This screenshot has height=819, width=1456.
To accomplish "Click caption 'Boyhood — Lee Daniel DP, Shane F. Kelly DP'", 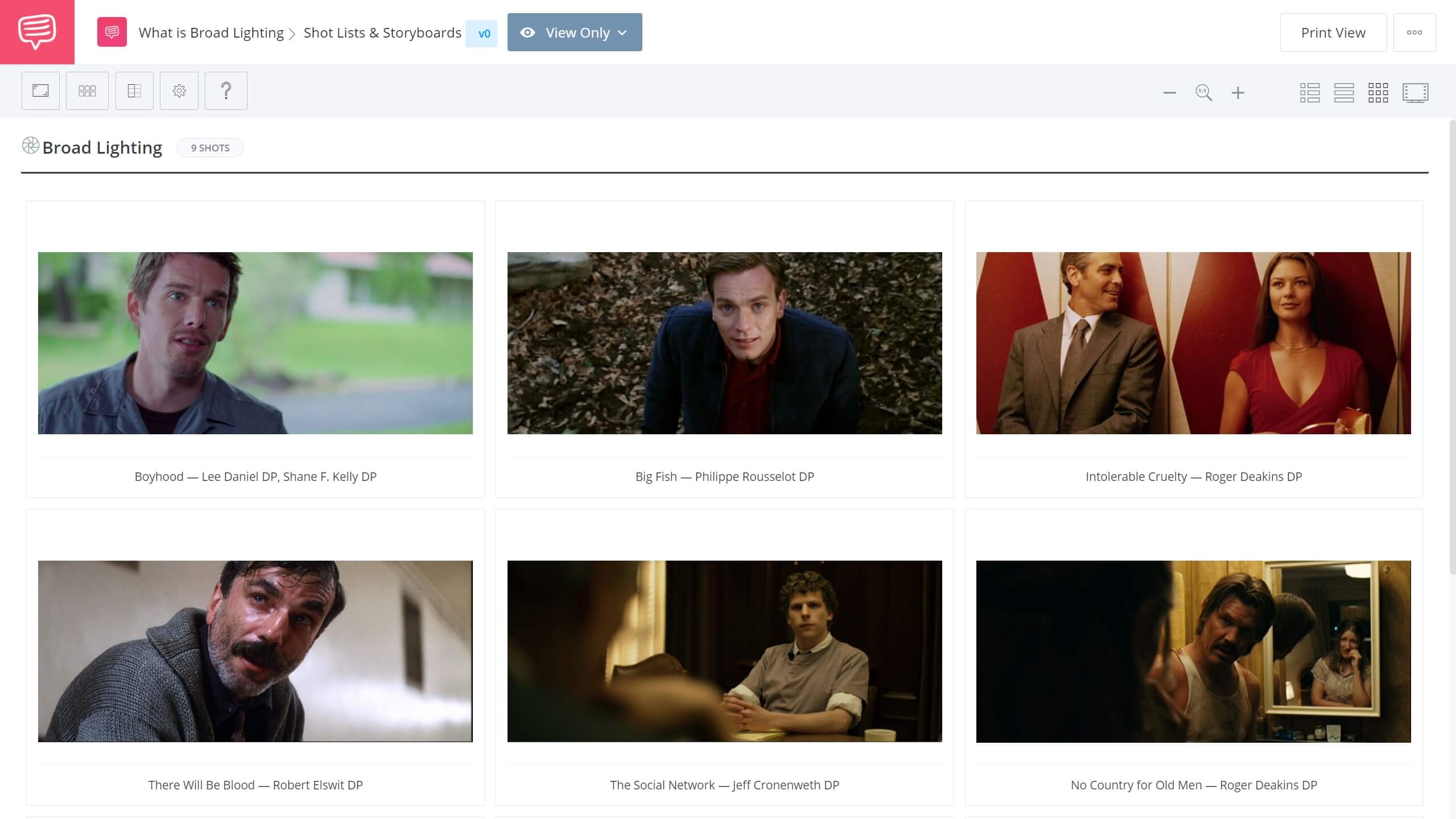I will [255, 476].
